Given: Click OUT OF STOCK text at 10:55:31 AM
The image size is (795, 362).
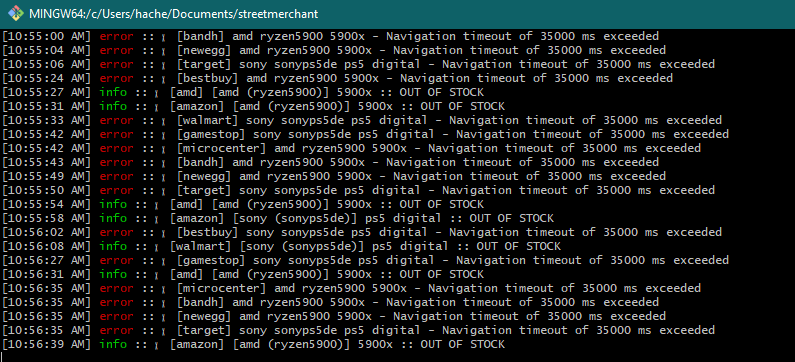Looking at the screenshot, I should coord(463,106).
